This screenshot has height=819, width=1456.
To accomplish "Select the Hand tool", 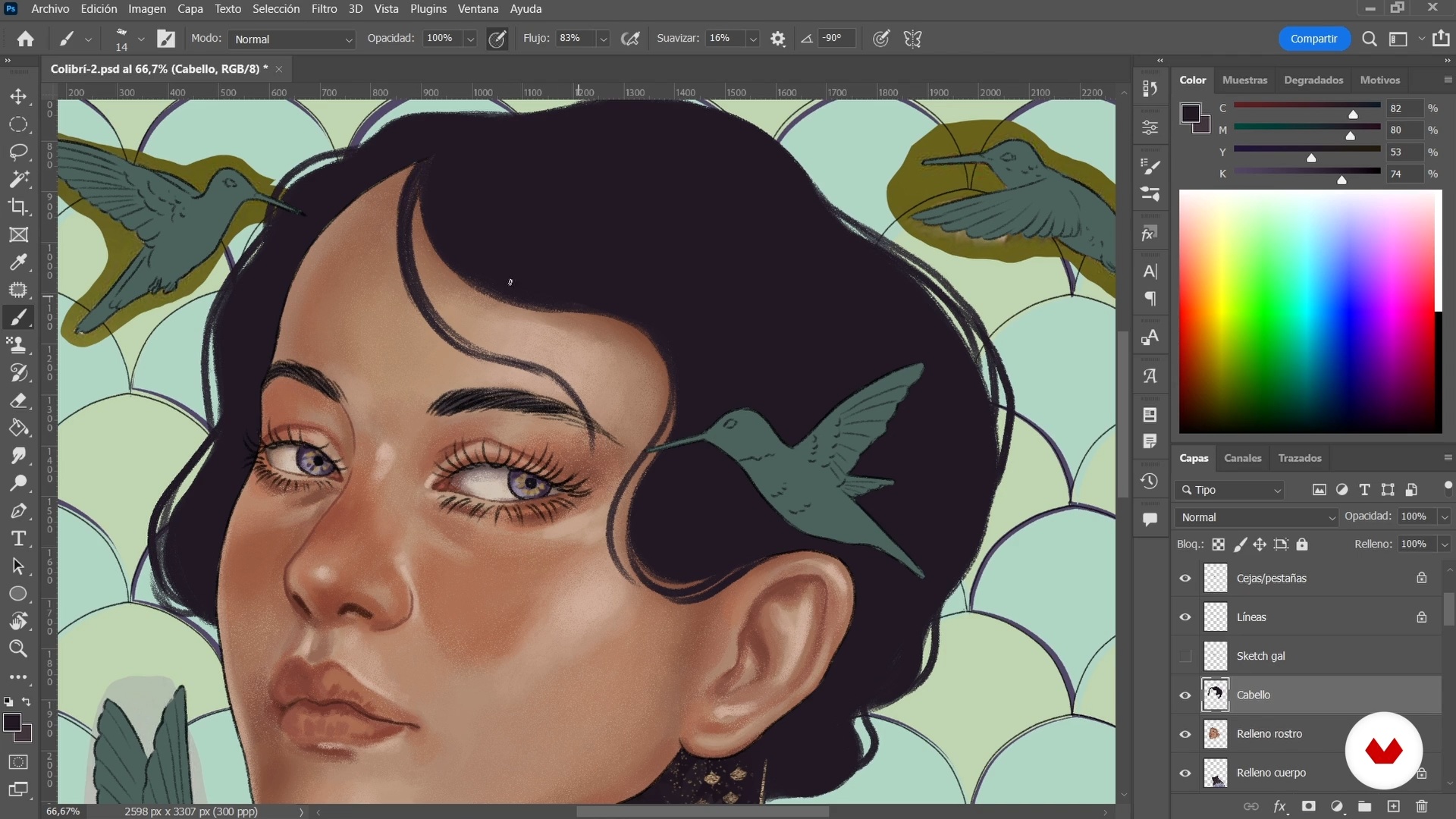I will point(18,621).
